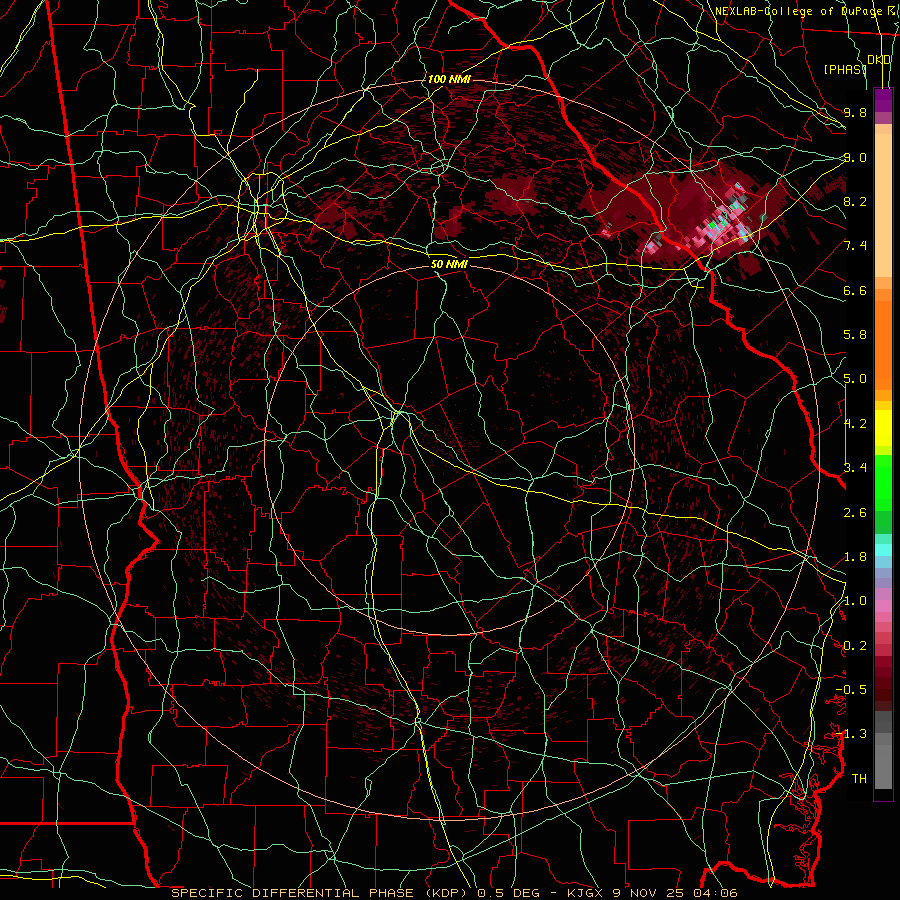
Task: Click the 3.4 value on the color scale
Action: pos(855,468)
